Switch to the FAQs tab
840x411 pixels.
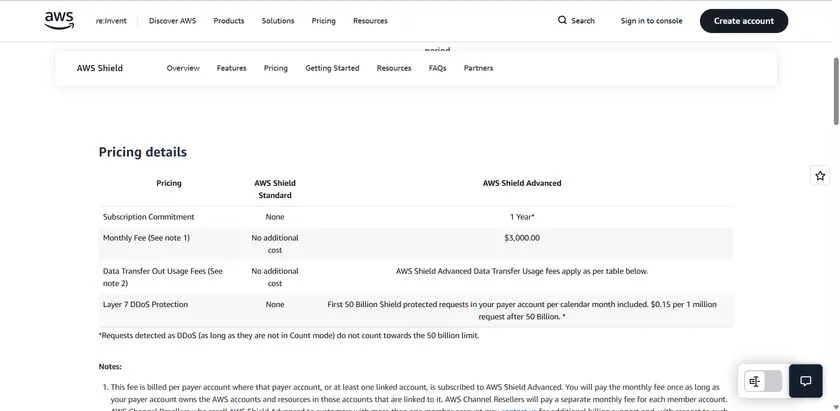tap(437, 68)
